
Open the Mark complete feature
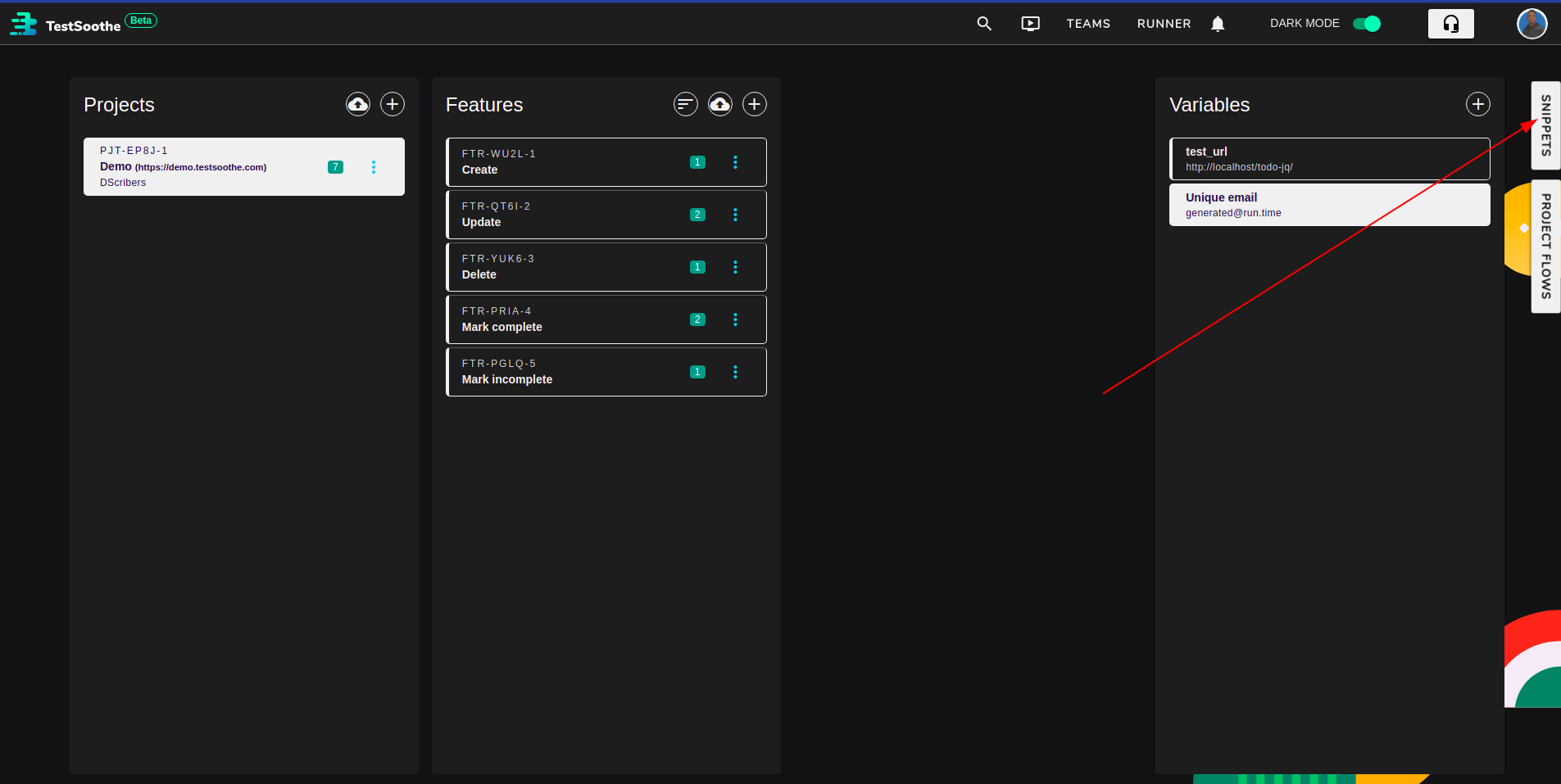[606, 319]
